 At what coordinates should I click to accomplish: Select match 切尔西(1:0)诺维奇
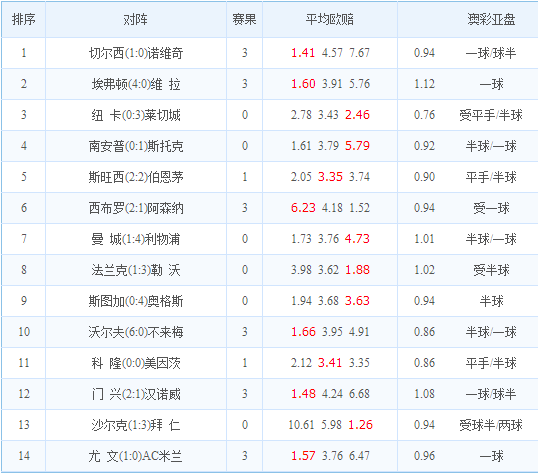[x=136, y=53]
